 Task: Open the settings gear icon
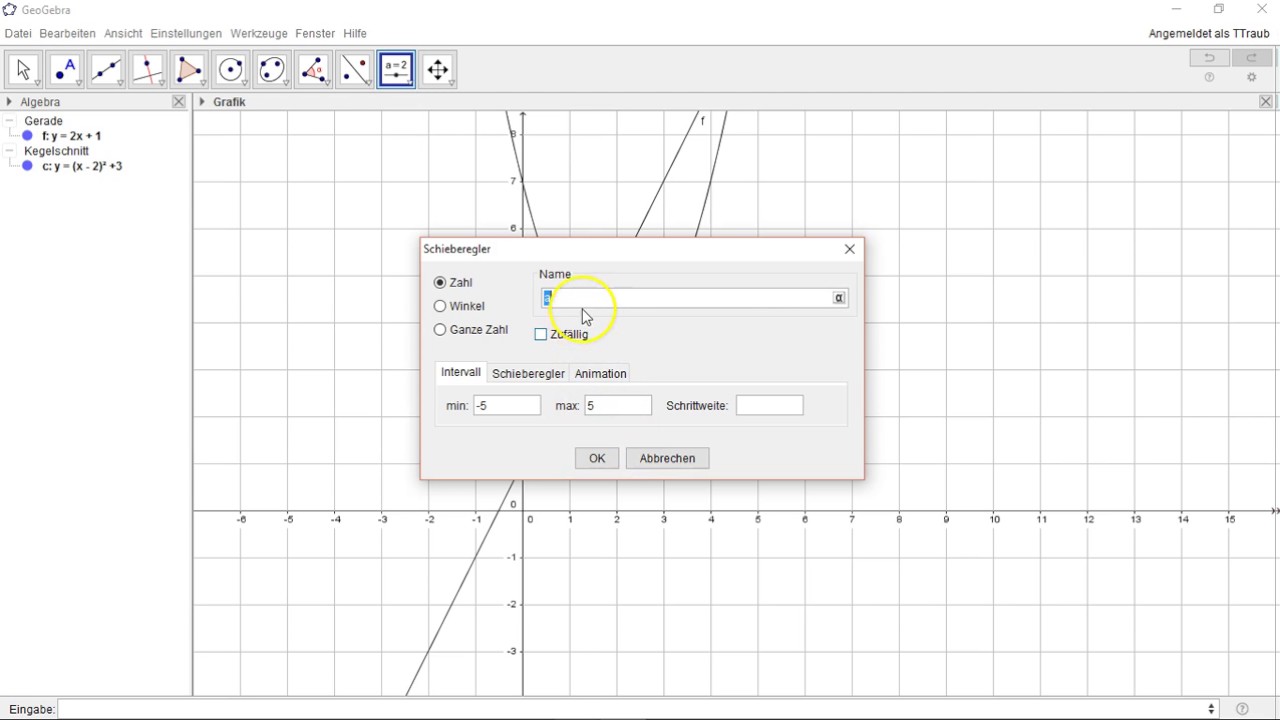click(1251, 78)
